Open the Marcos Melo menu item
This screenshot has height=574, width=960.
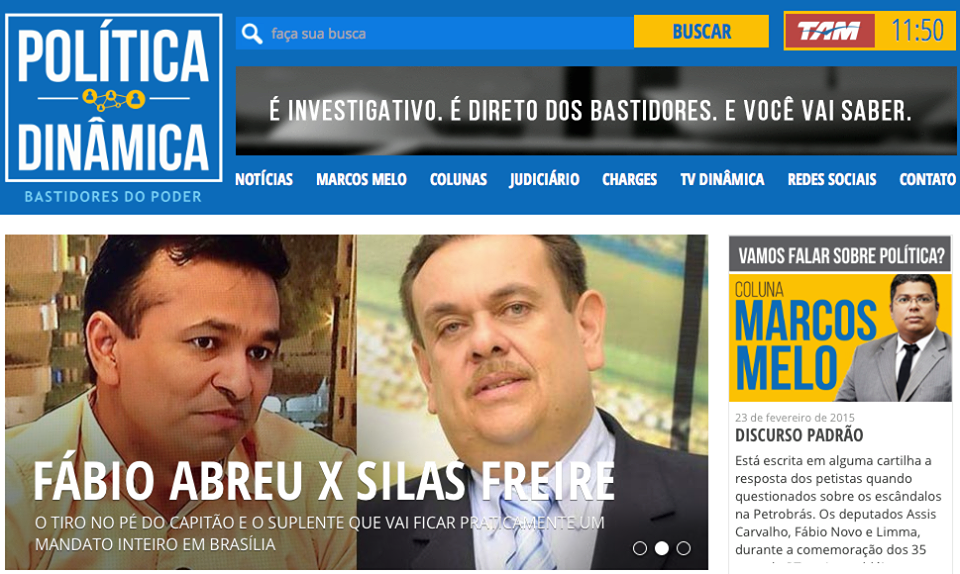(361, 180)
